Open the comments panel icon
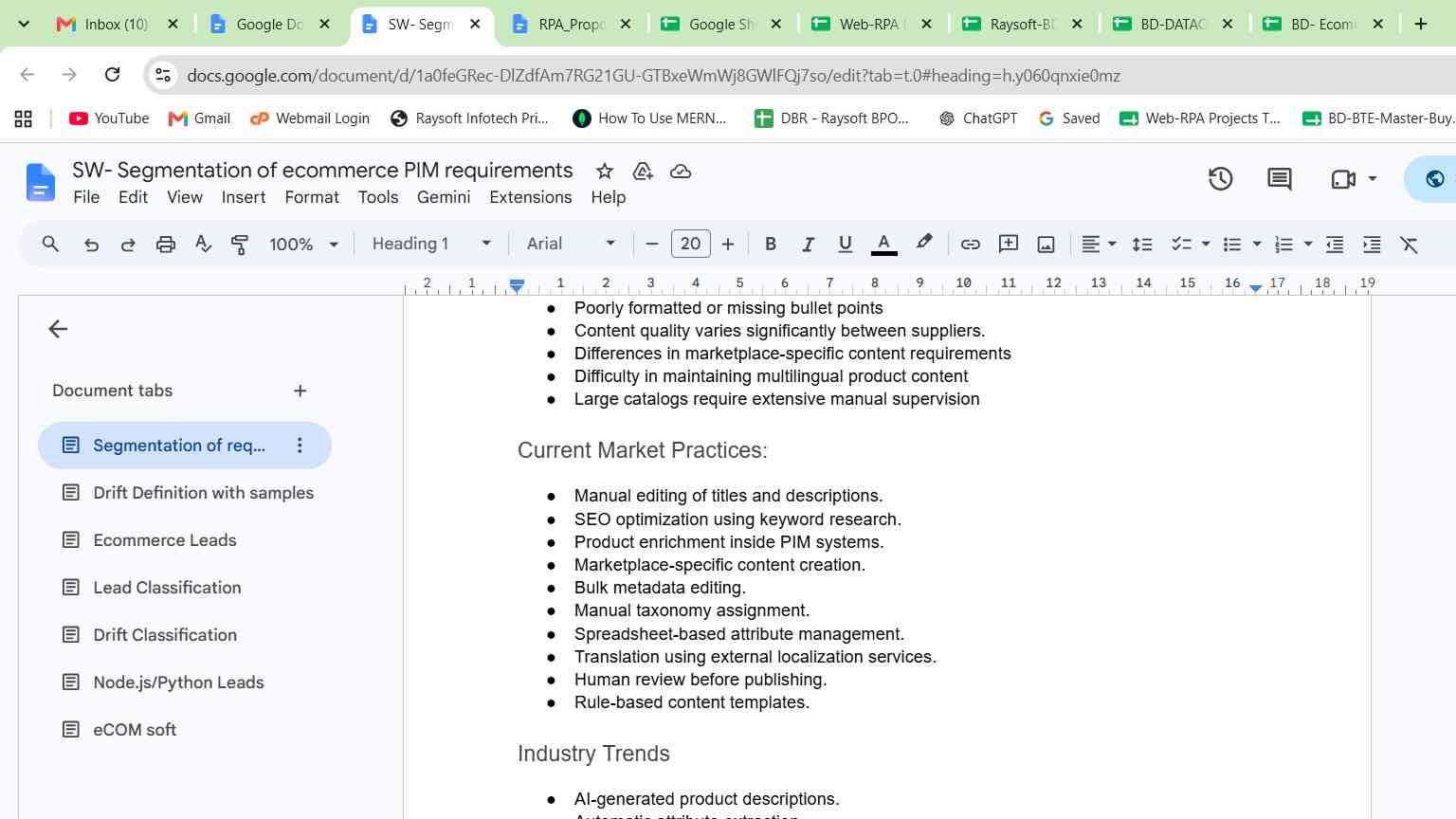 1279,178
